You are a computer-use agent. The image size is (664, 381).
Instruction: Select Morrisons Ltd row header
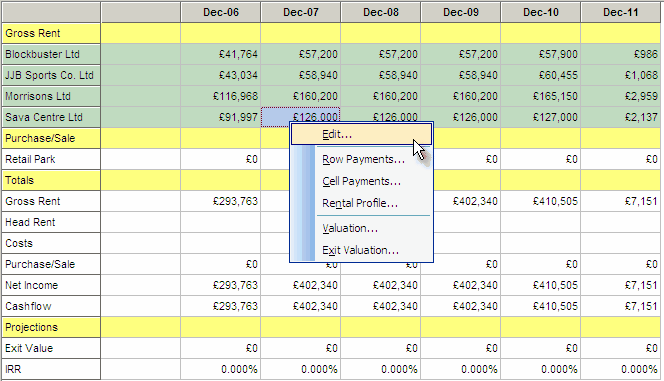click(x=51, y=96)
